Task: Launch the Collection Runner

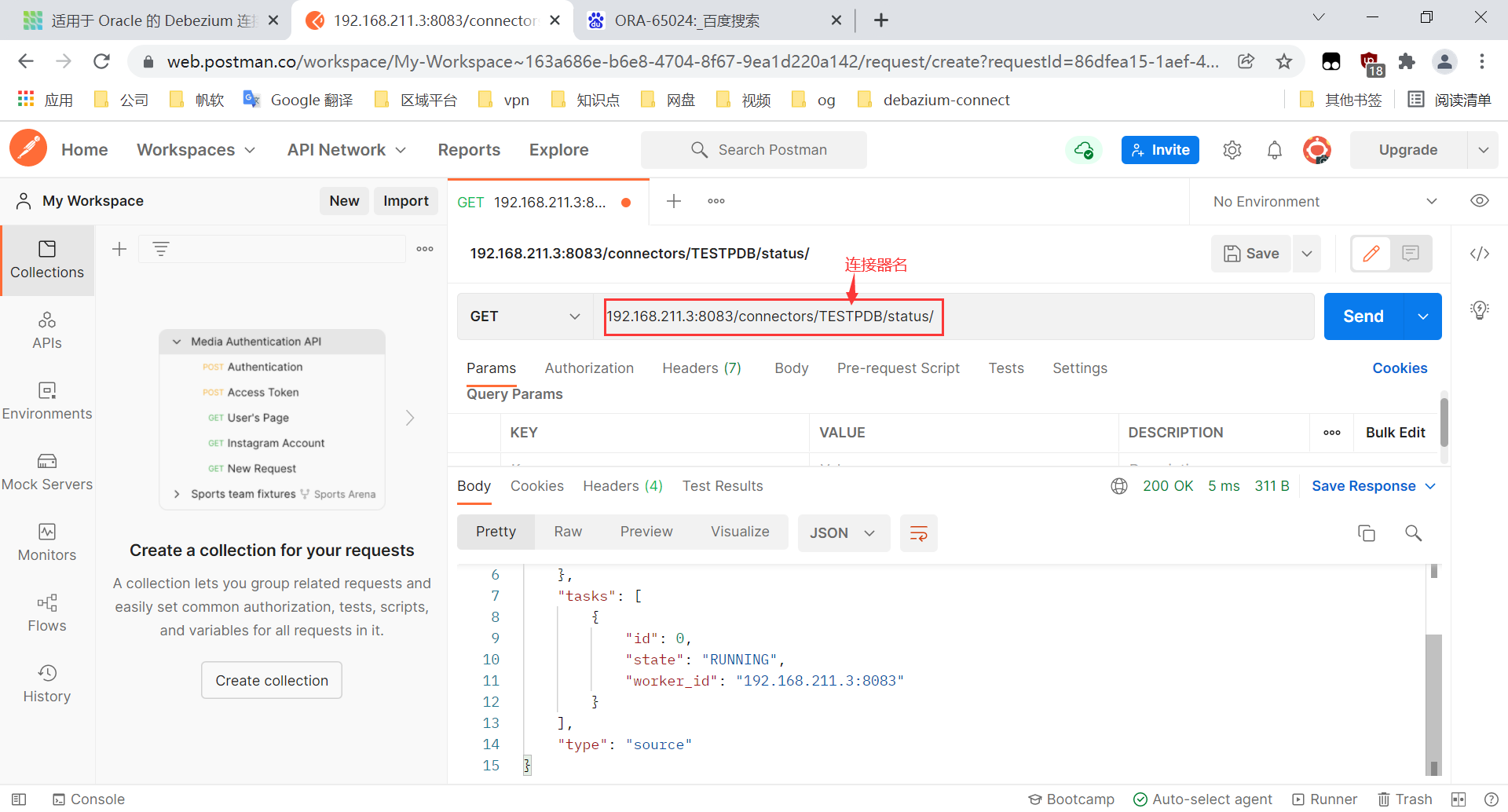Action: [x=1325, y=799]
